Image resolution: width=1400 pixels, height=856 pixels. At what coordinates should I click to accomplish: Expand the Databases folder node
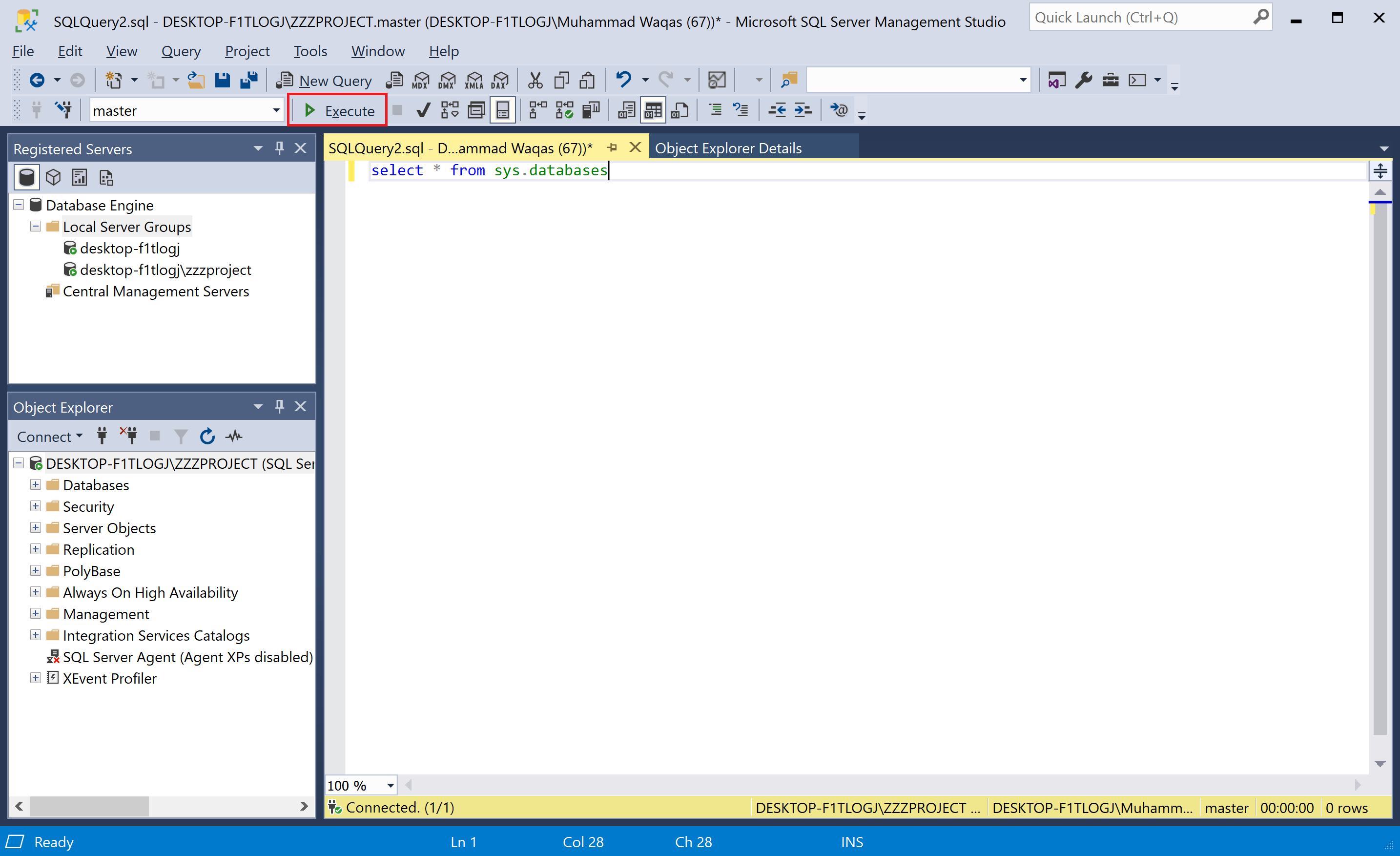click(35, 485)
